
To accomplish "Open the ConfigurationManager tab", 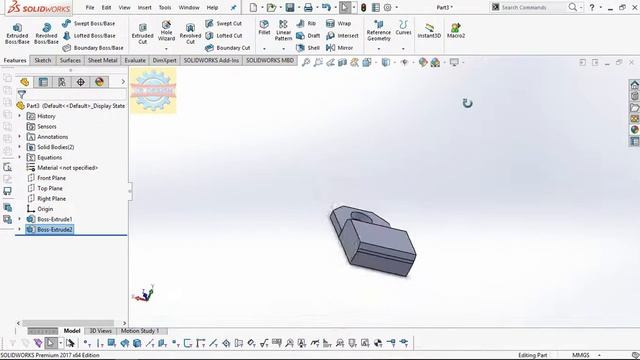I will (x=62, y=82).
